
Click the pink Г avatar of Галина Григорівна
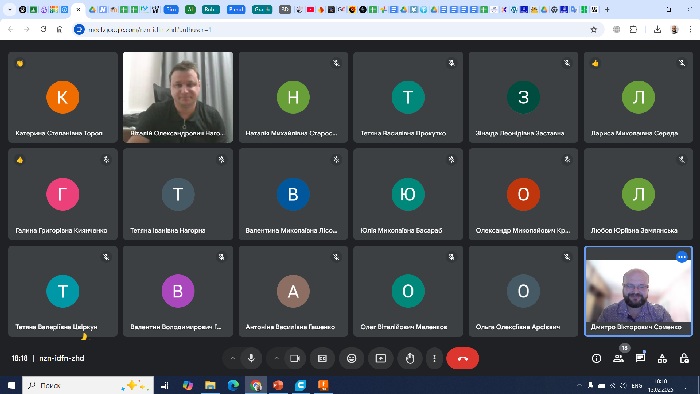pos(62,194)
